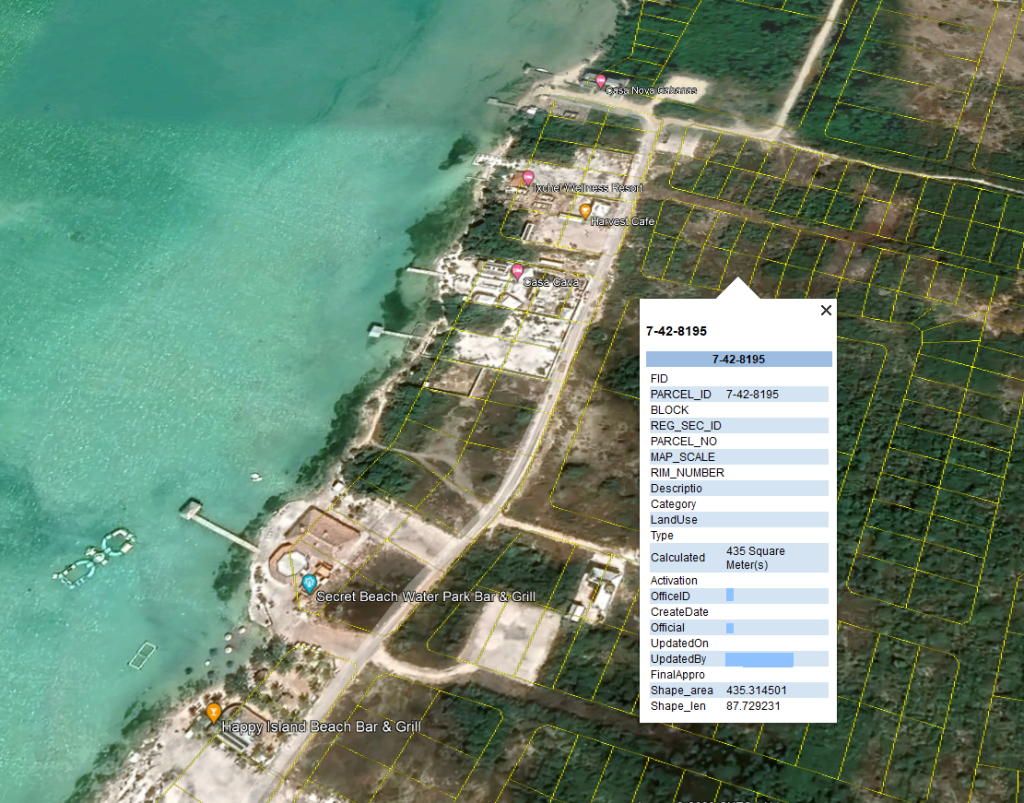Image resolution: width=1024 pixels, height=803 pixels.
Task: Select the Secret Beach Water Park blue pin
Action: point(309,581)
